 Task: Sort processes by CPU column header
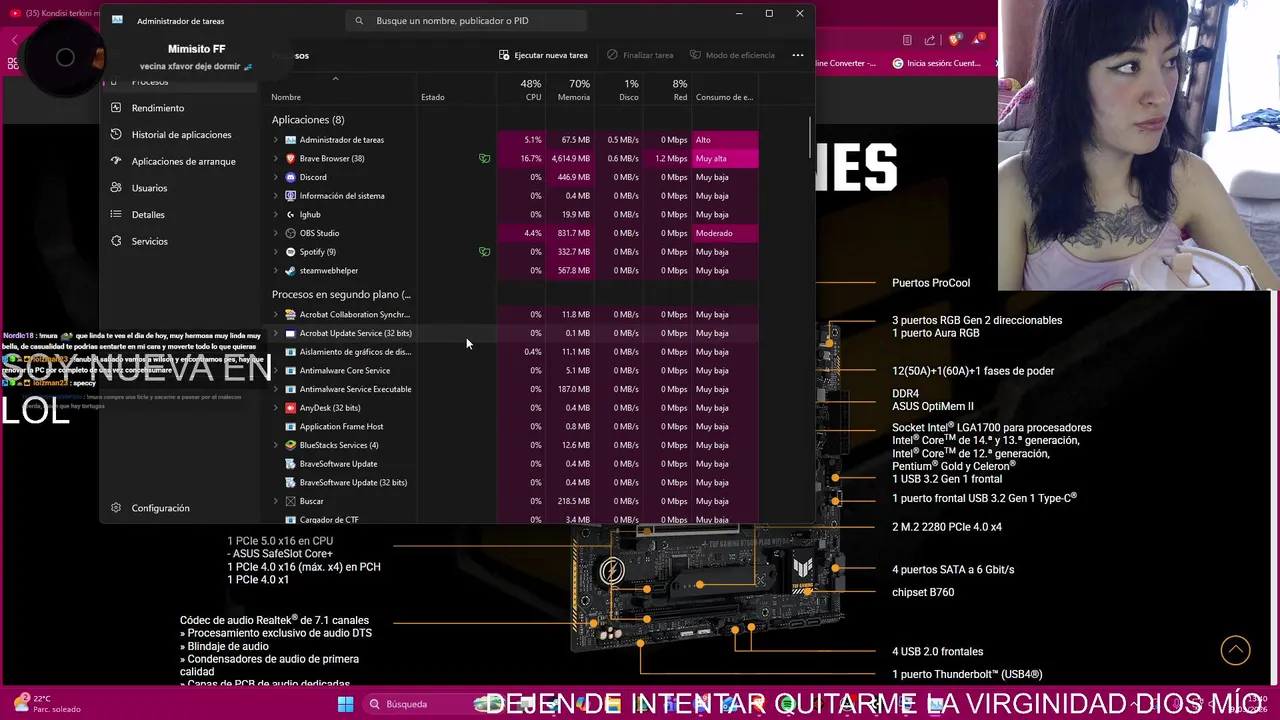(521, 90)
